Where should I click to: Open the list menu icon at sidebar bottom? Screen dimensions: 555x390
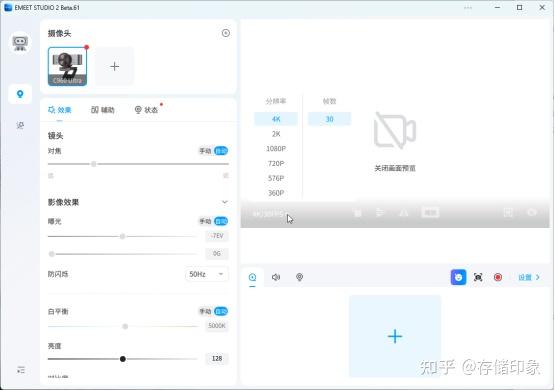pos(21,370)
